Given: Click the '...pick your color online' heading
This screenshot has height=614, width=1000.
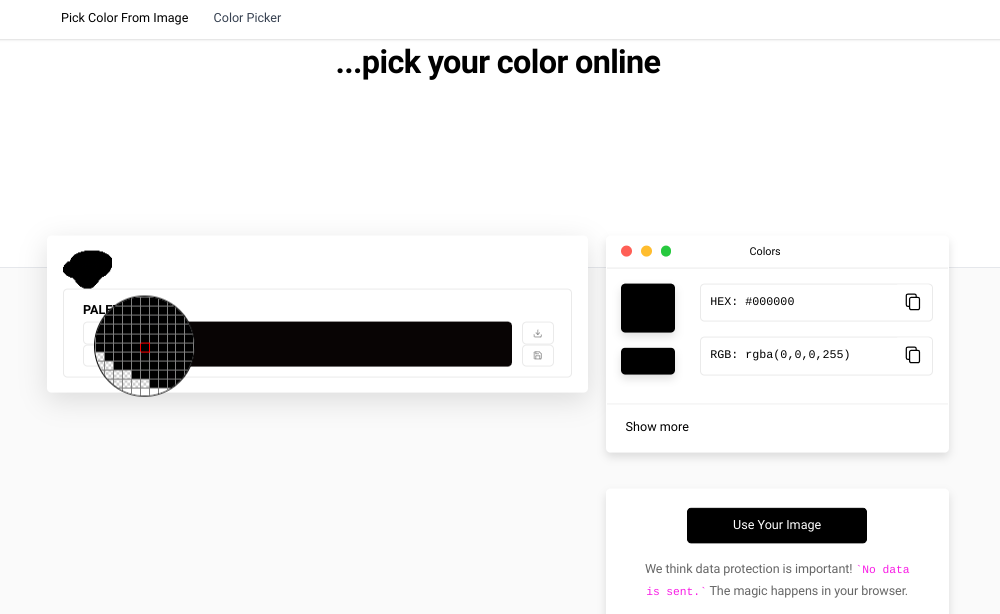Looking at the screenshot, I should pyautogui.click(x=498, y=63).
